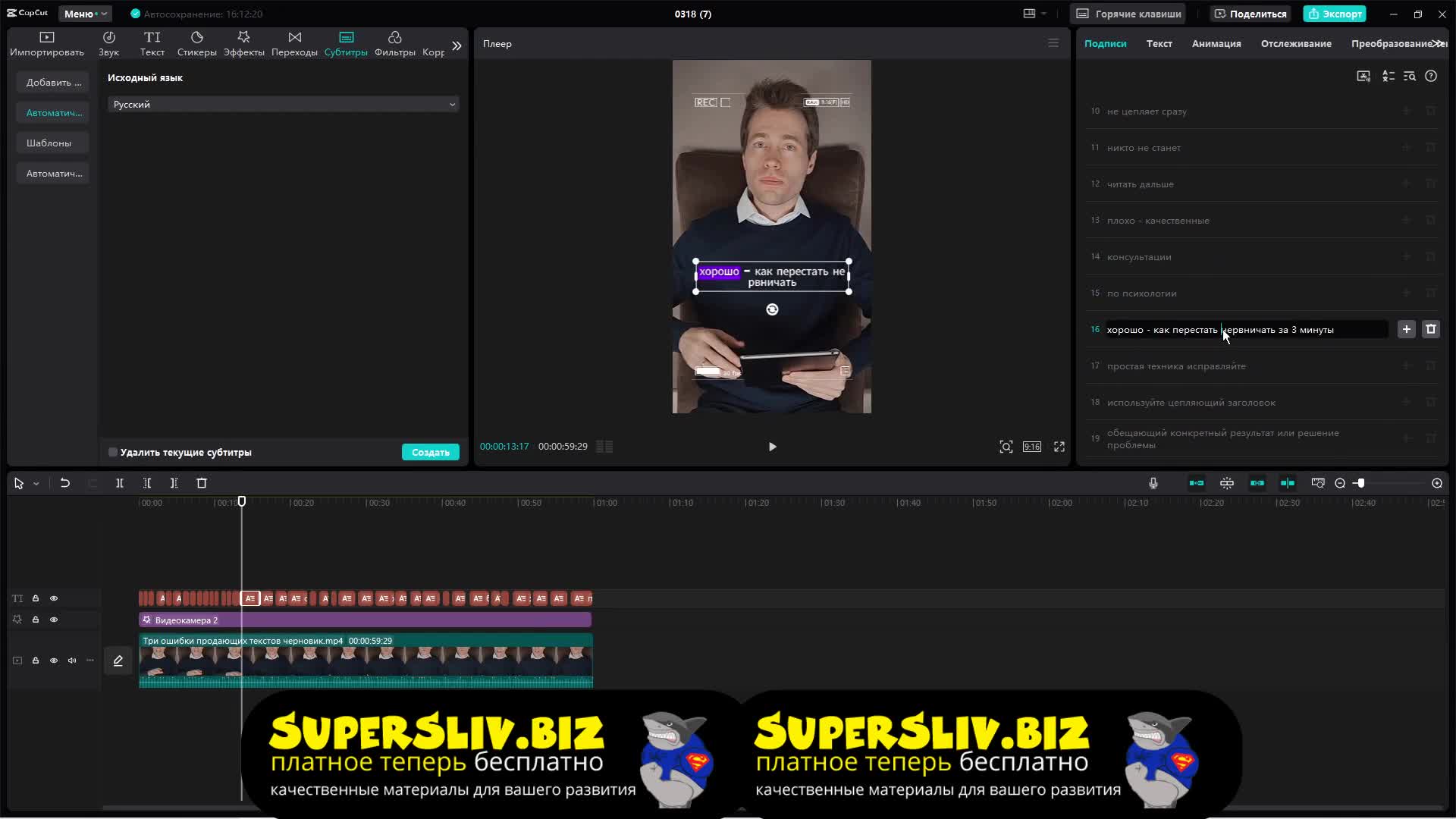The image size is (1456, 819).
Task: Enter fullscreen preview mode
Action: coord(1059,447)
